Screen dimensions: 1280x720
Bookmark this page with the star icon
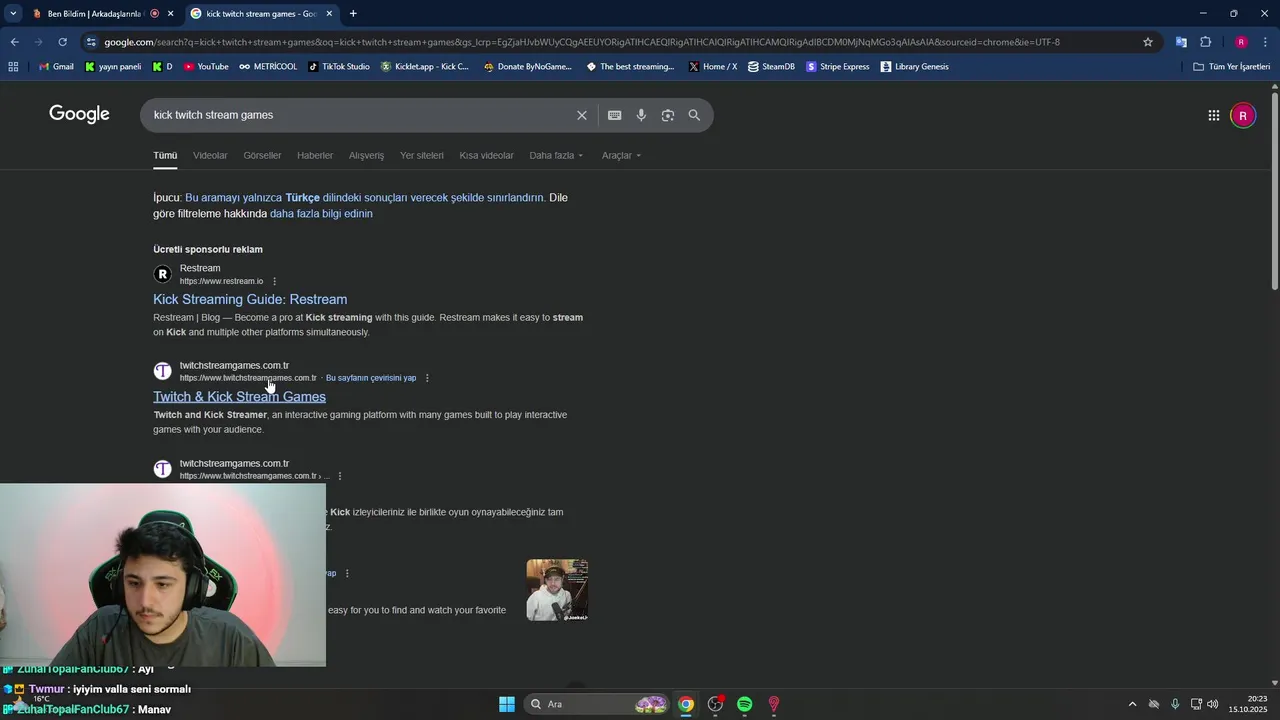(x=1148, y=42)
